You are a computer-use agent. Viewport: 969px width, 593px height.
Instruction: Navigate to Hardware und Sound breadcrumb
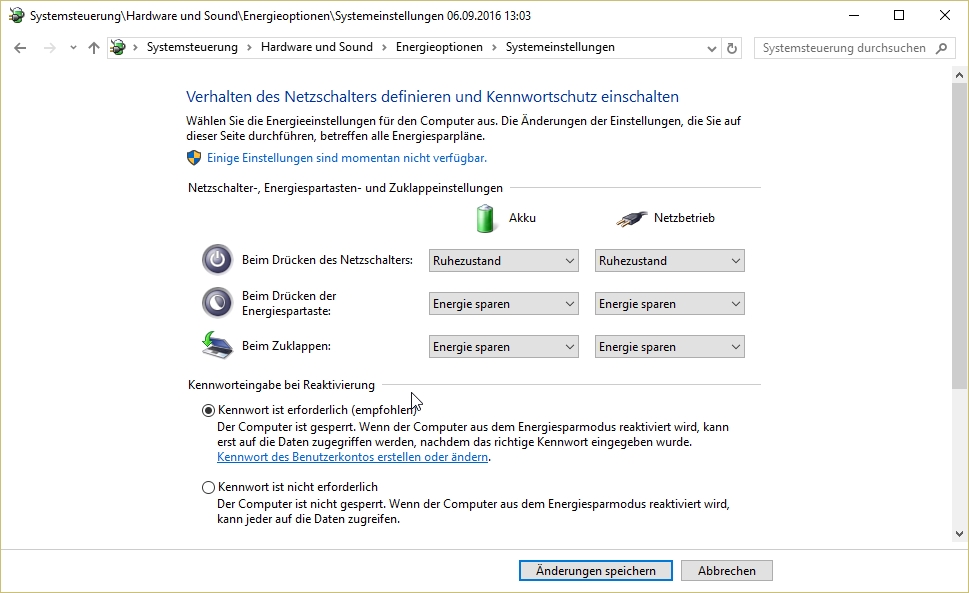coord(316,48)
